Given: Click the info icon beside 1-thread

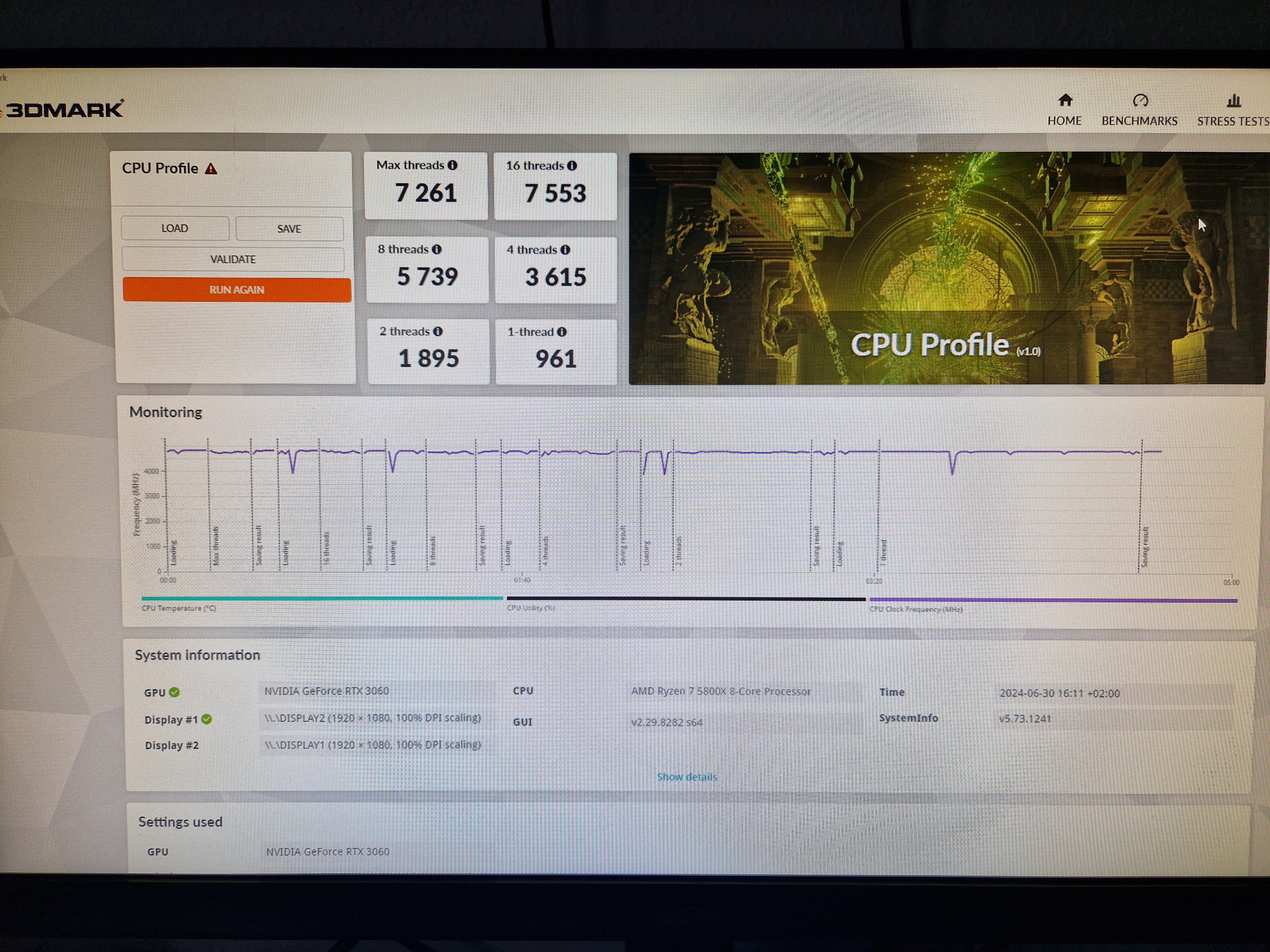Looking at the screenshot, I should (x=562, y=332).
